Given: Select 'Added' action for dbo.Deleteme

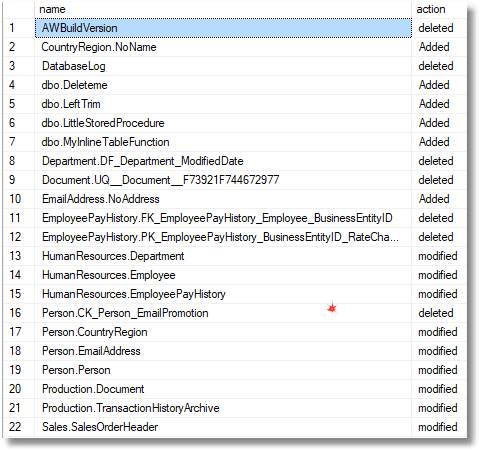Looking at the screenshot, I should (439, 85).
